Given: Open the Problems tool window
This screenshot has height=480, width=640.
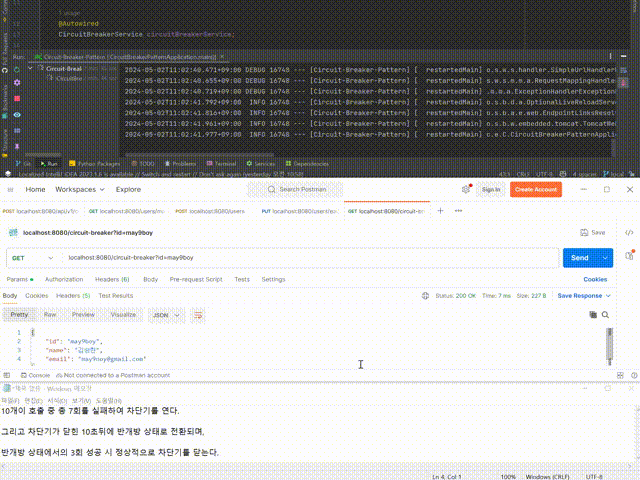Looking at the screenshot, I should pos(180,164).
